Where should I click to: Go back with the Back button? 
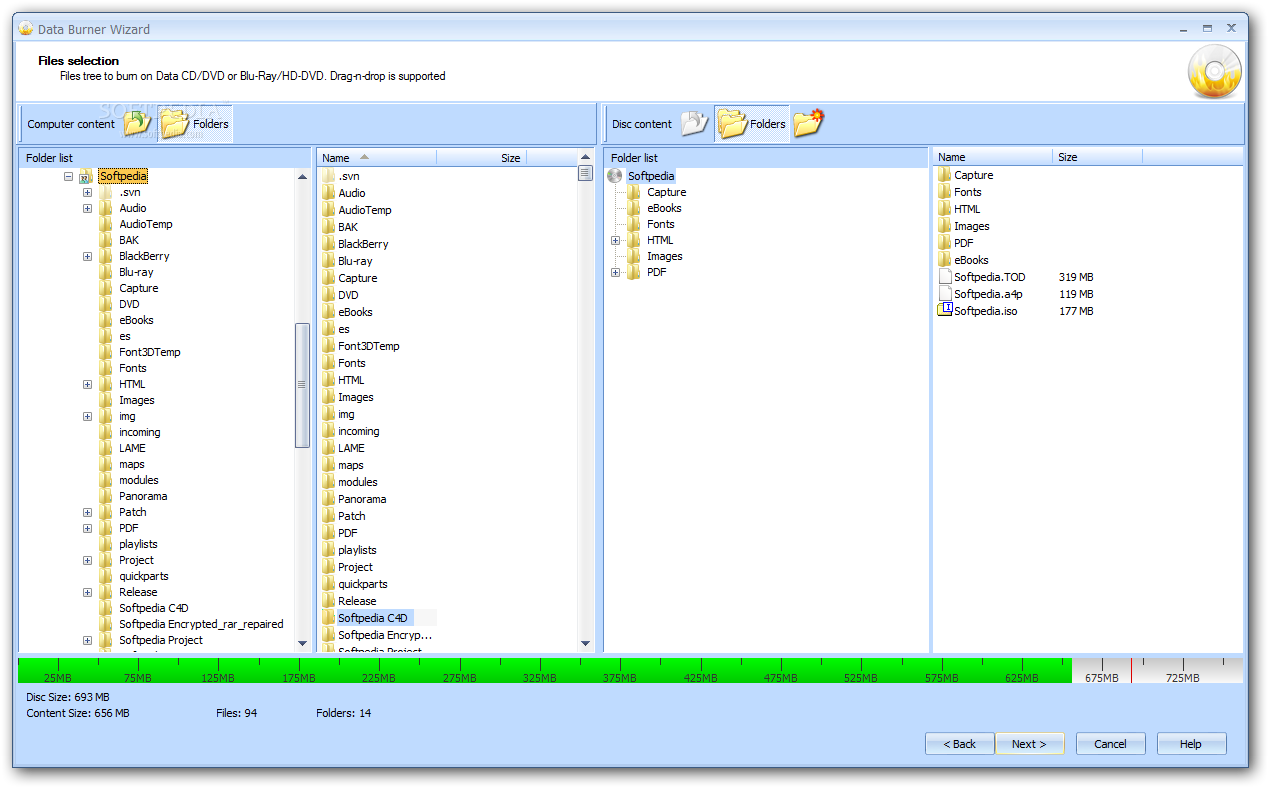[960, 744]
